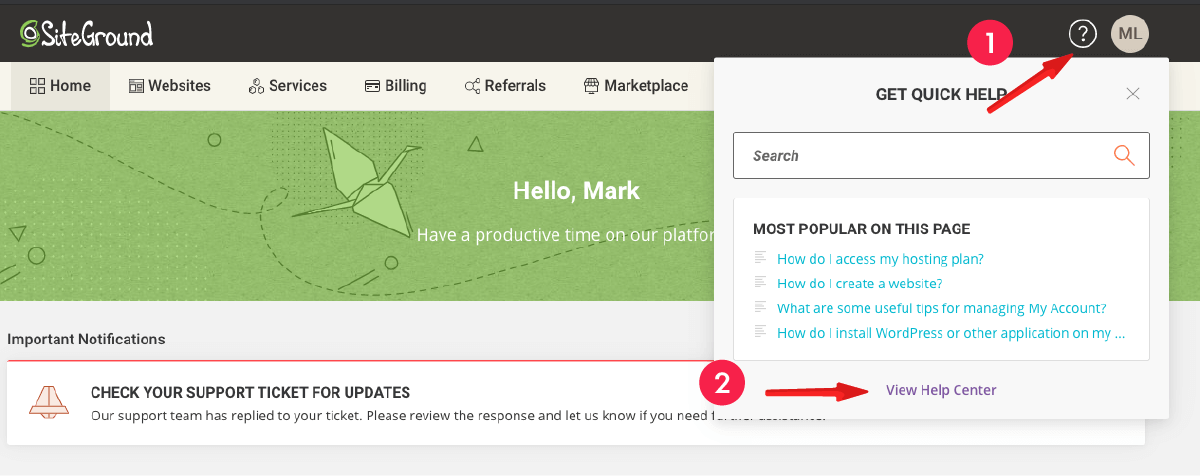1200x476 pixels.
Task: Open the Websites tab
Action: [x=170, y=86]
